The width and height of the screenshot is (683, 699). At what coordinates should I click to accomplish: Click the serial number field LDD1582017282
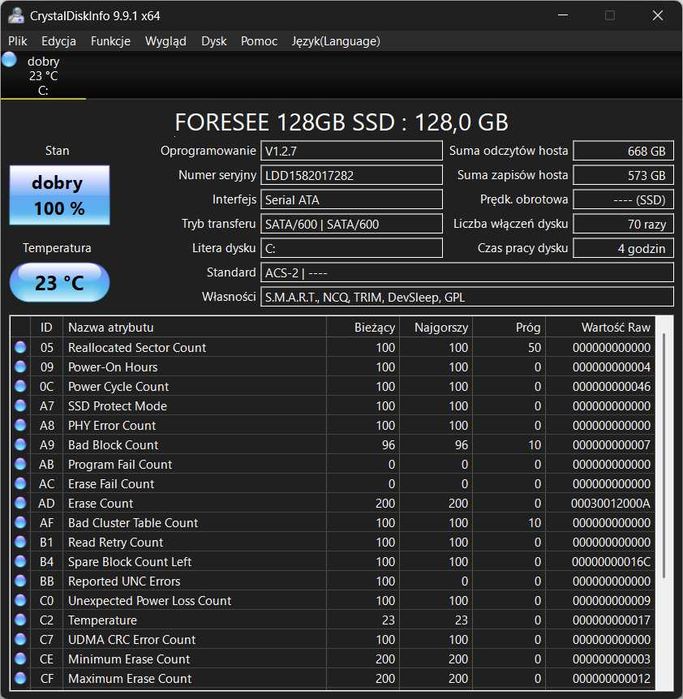pos(351,175)
